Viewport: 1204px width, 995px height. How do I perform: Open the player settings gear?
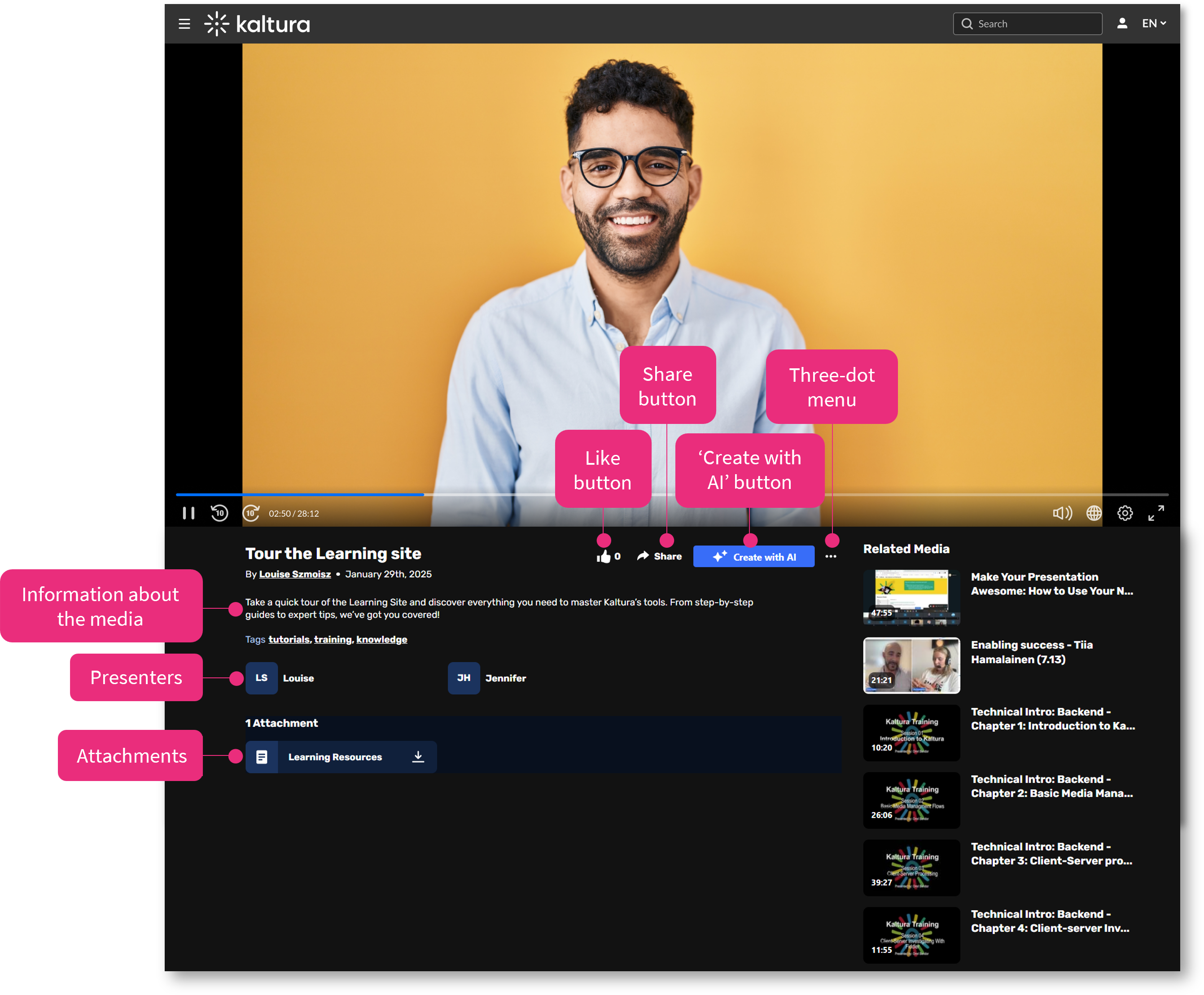(x=1125, y=513)
